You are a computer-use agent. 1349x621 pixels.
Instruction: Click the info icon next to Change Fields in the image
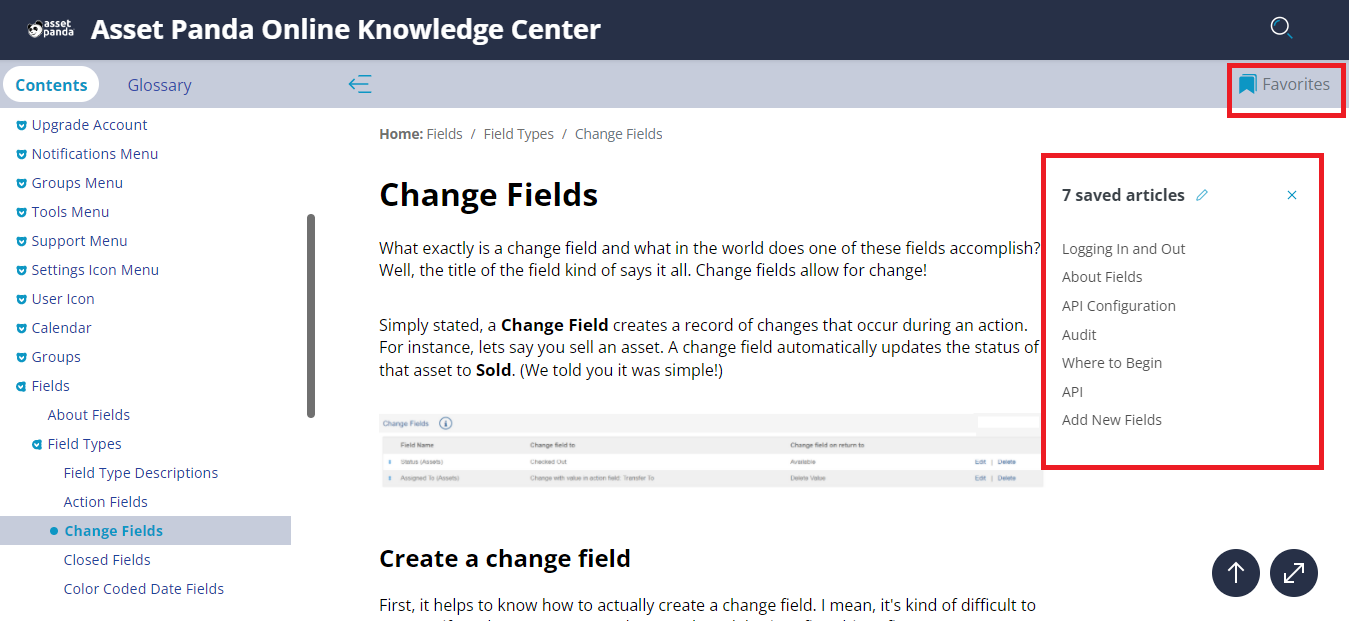pos(446,423)
